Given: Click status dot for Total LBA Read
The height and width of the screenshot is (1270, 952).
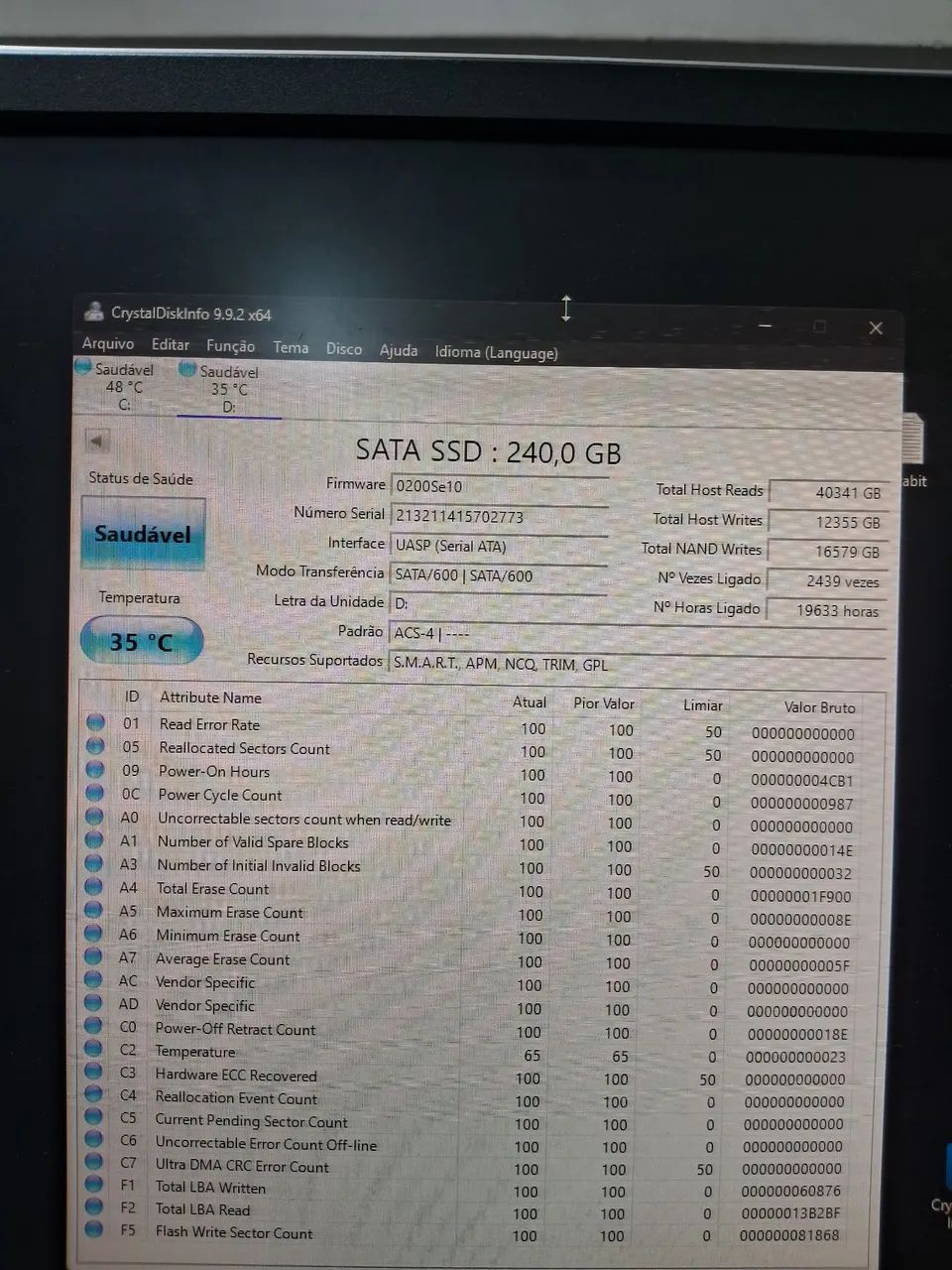Looking at the screenshot, I should [94, 1206].
